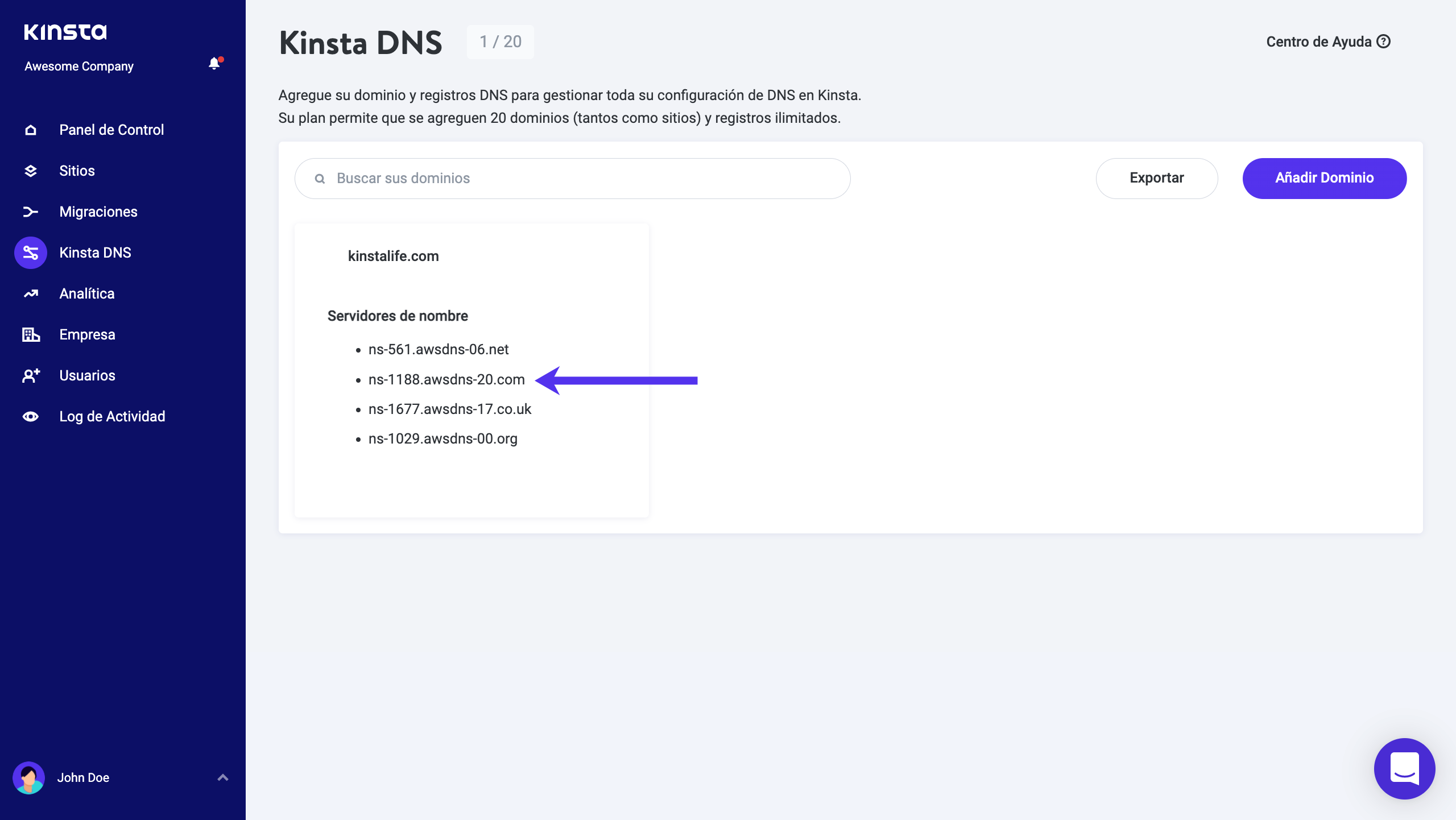
Task: Click the Sitios layers icon
Action: tap(31, 171)
